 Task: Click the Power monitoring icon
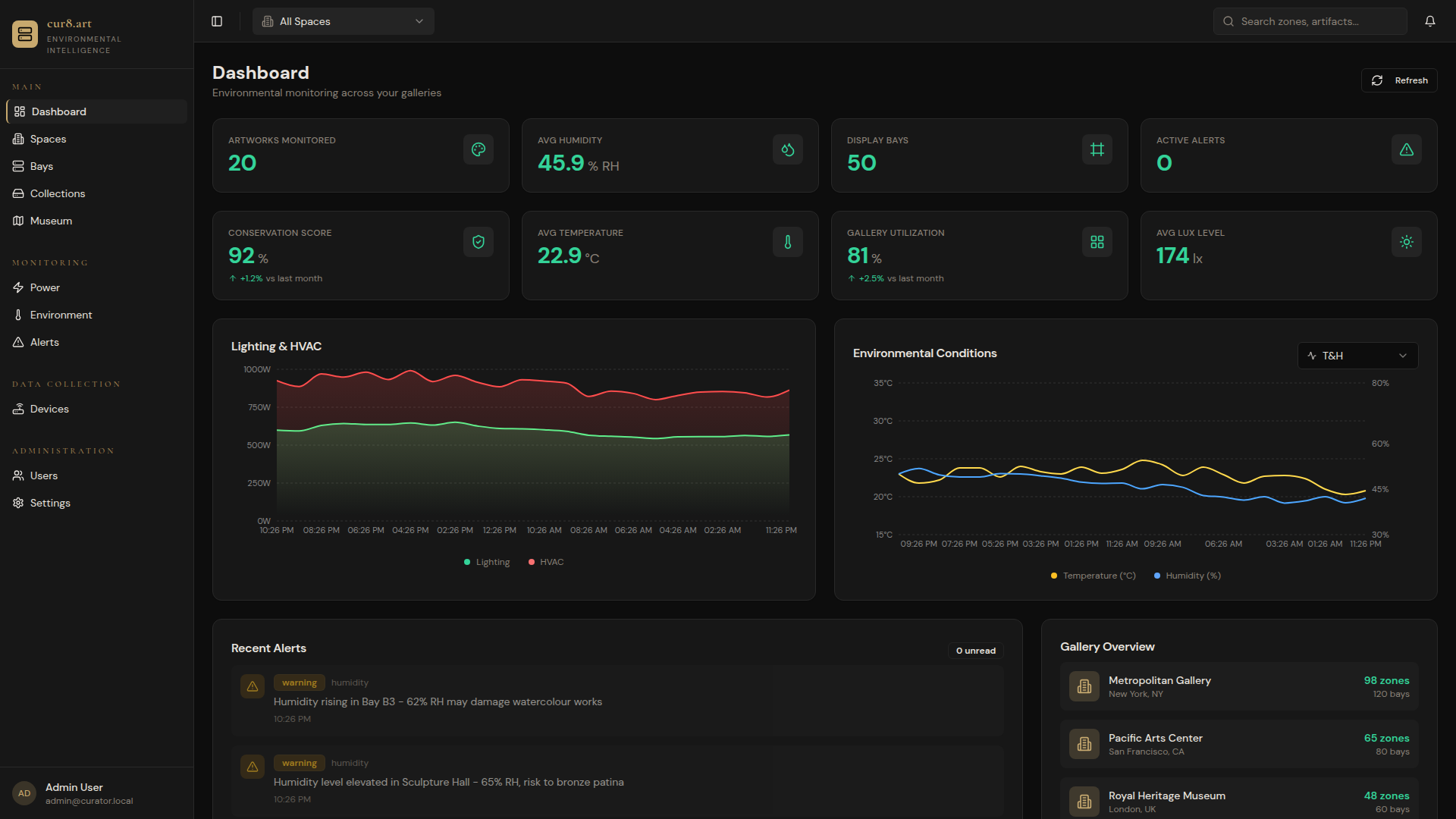(18, 287)
